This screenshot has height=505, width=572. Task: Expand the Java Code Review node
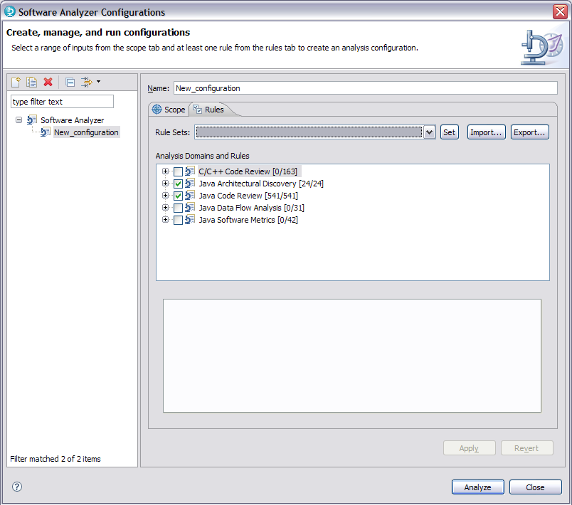[165, 195]
